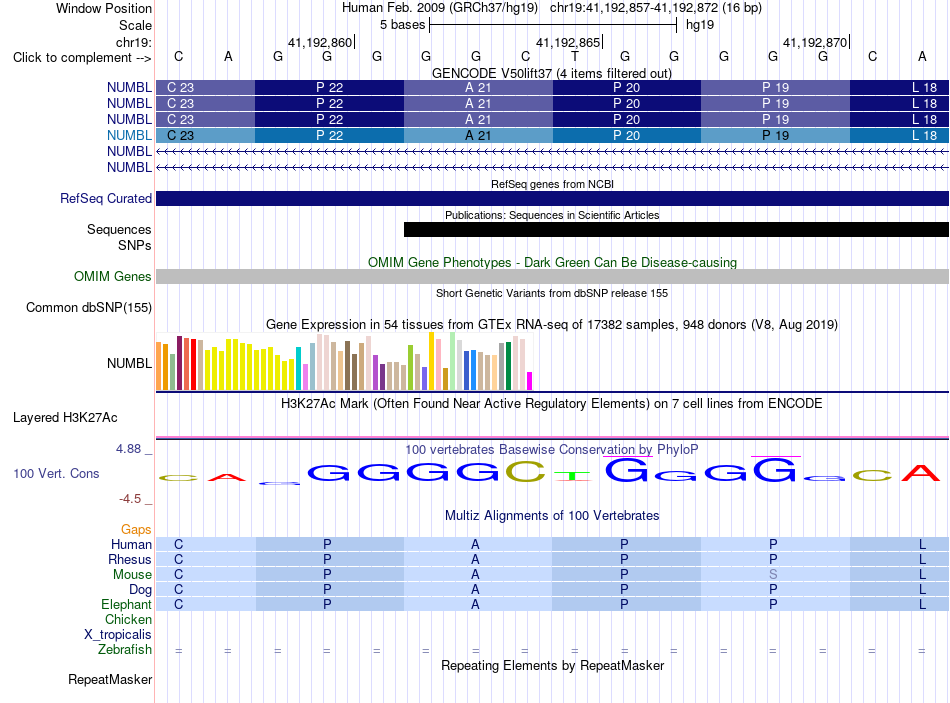Click the A in Rhesus alignment row
Screen dimensions: 950x703
click(x=476, y=559)
